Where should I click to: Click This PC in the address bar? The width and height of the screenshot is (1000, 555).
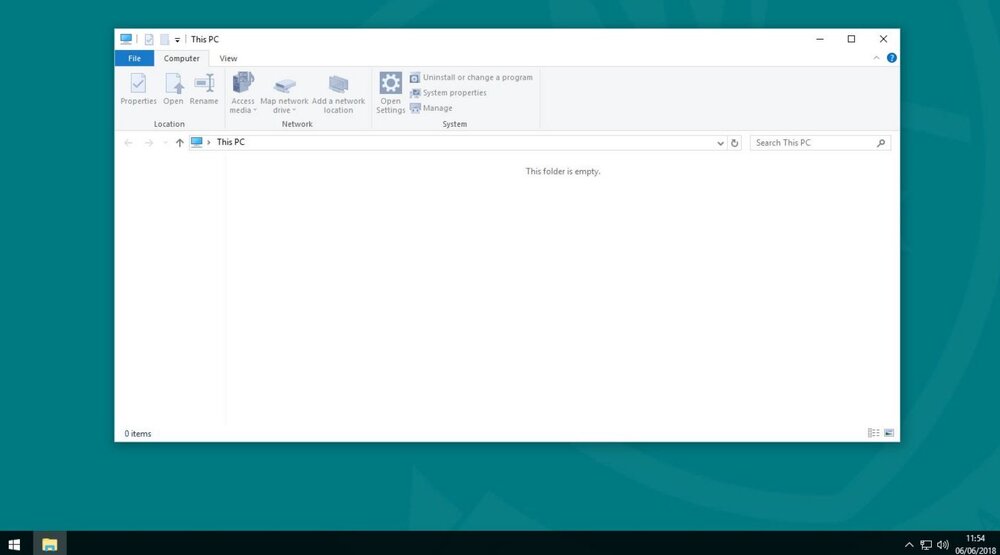[231, 142]
